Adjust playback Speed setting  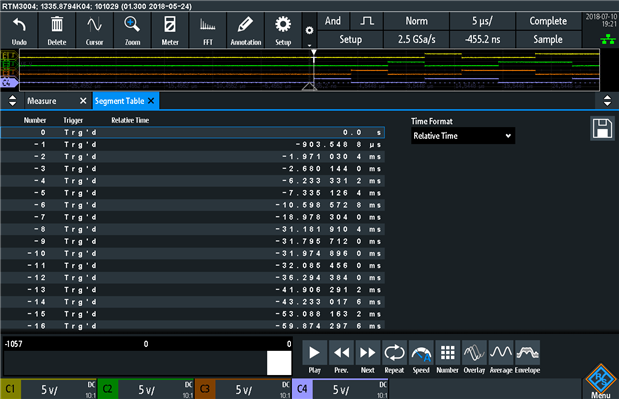tap(421, 357)
